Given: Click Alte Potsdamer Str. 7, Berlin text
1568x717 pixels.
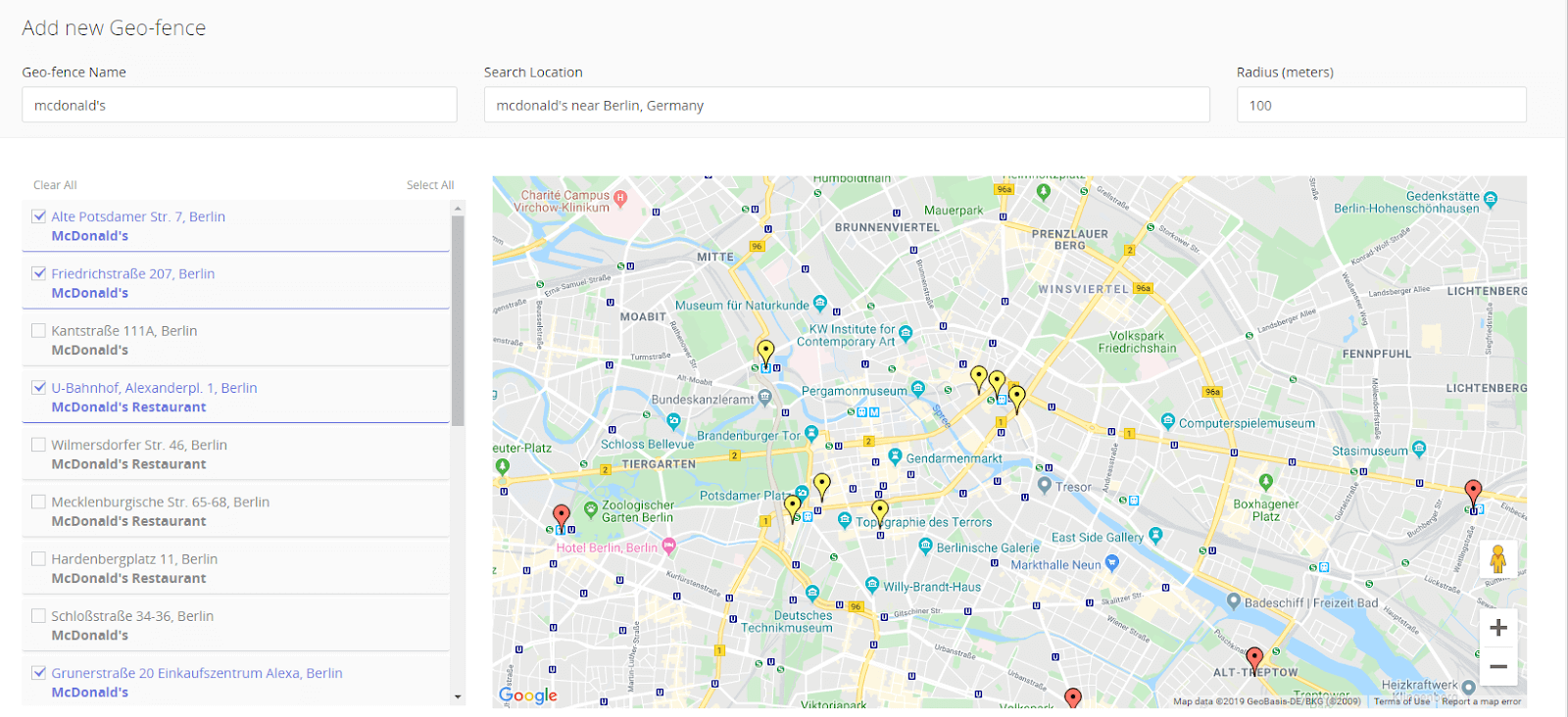Looking at the screenshot, I should (138, 216).
